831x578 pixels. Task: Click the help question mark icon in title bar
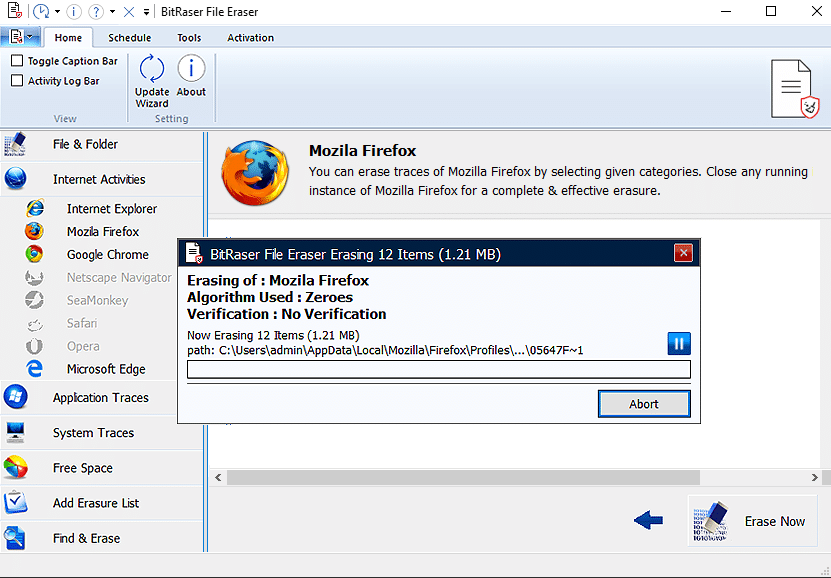96,11
